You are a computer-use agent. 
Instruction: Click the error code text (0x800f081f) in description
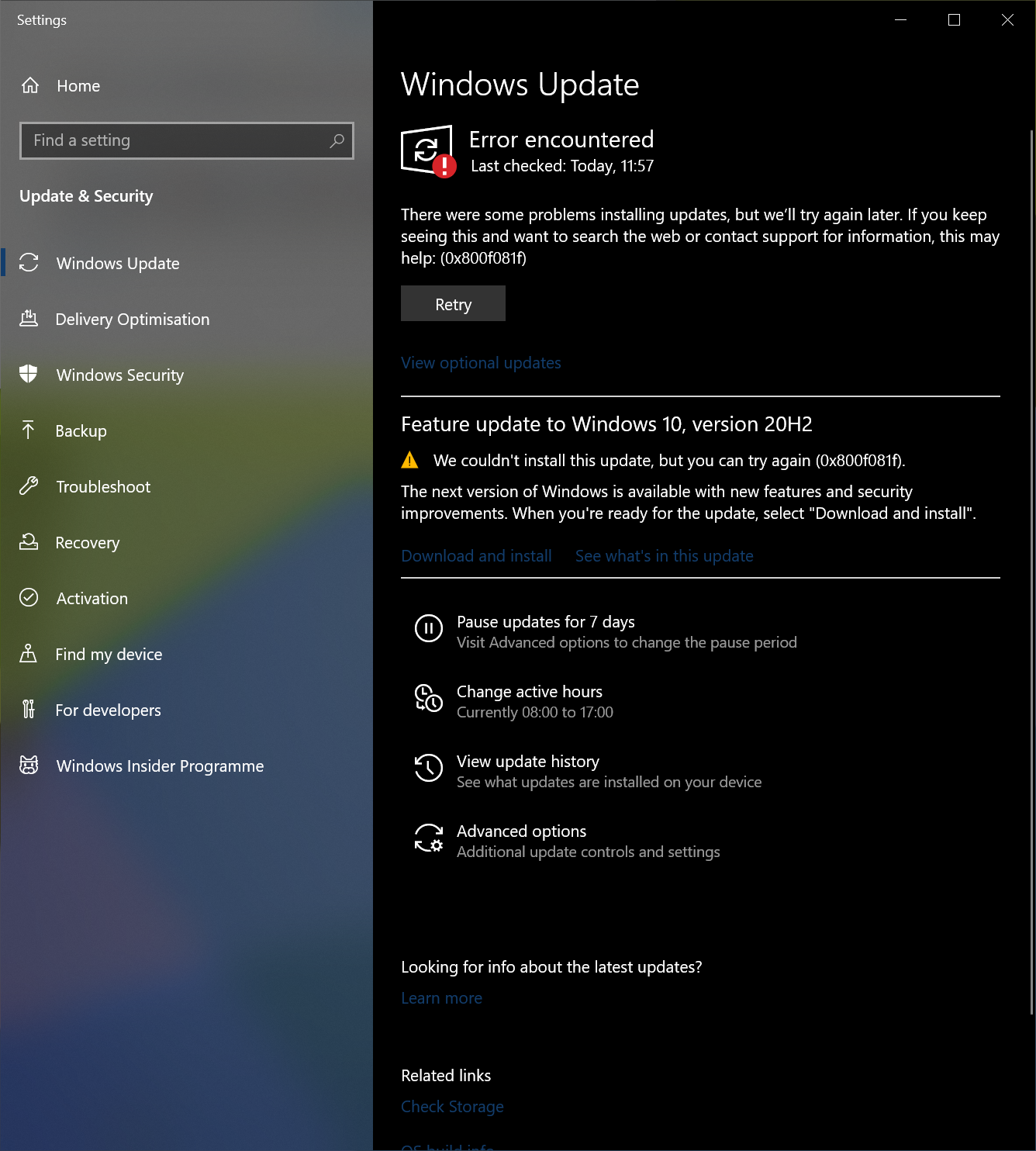pos(483,258)
